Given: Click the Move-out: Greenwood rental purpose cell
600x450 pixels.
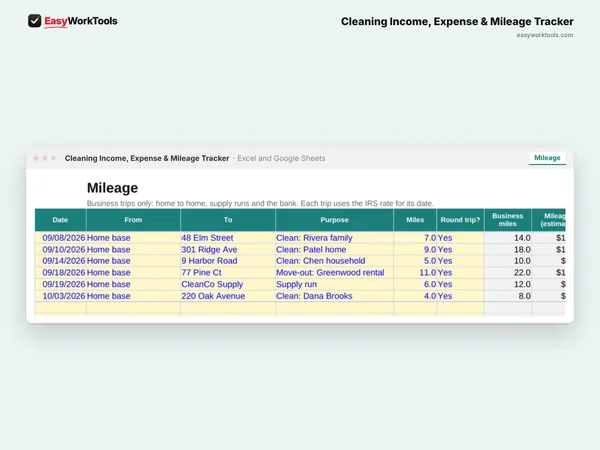Looking at the screenshot, I should (x=334, y=272).
